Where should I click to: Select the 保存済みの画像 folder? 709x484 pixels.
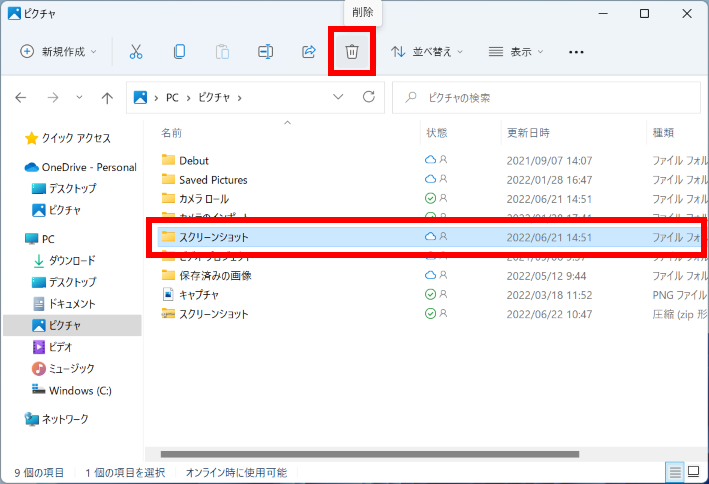point(206,275)
